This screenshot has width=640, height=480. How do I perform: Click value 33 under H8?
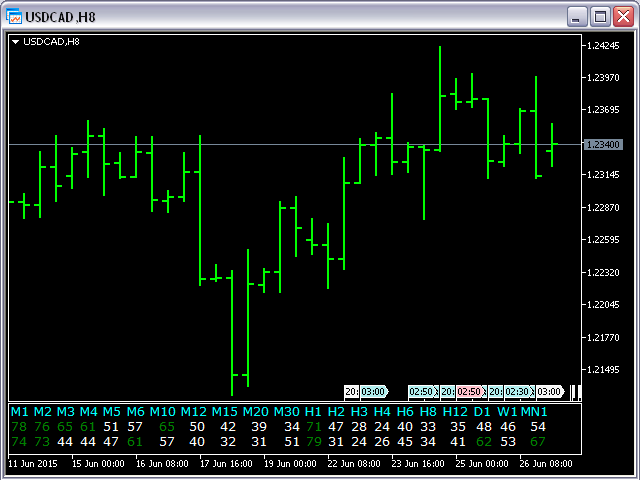428,427
